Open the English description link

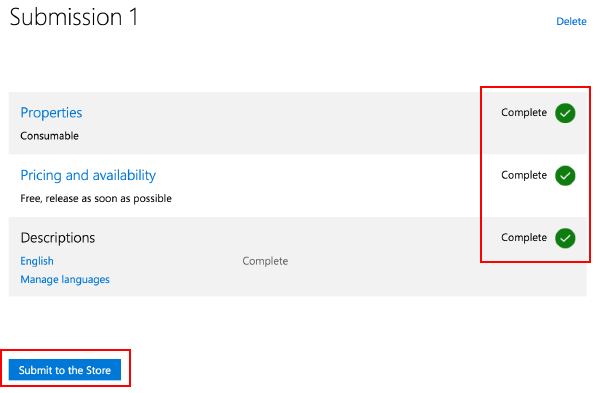37,261
